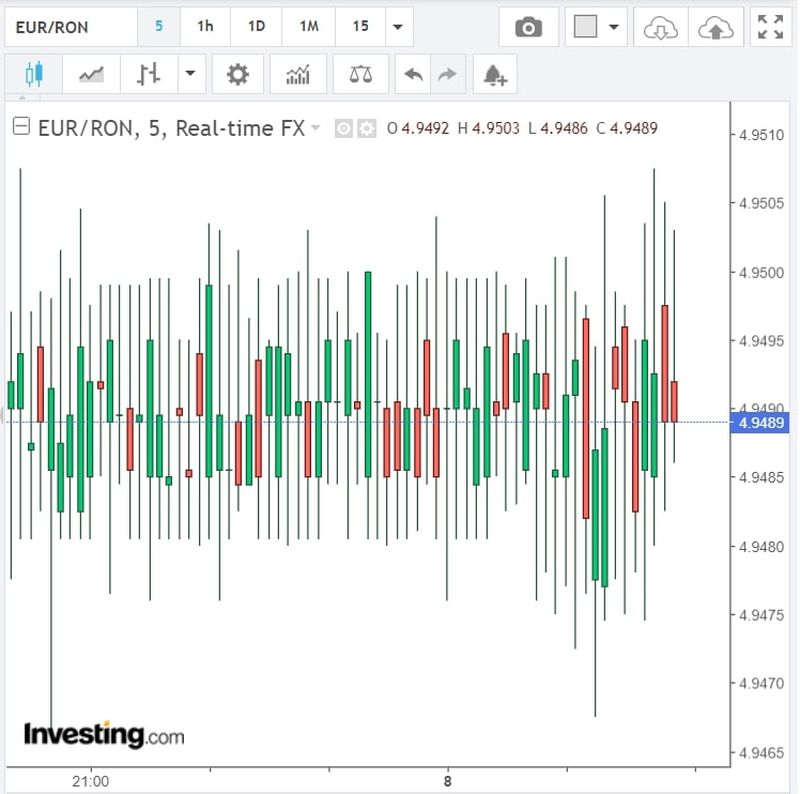Image resolution: width=800 pixels, height=794 pixels.
Task: Take a chart snapshot with the camera icon
Action: pos(528,27)
